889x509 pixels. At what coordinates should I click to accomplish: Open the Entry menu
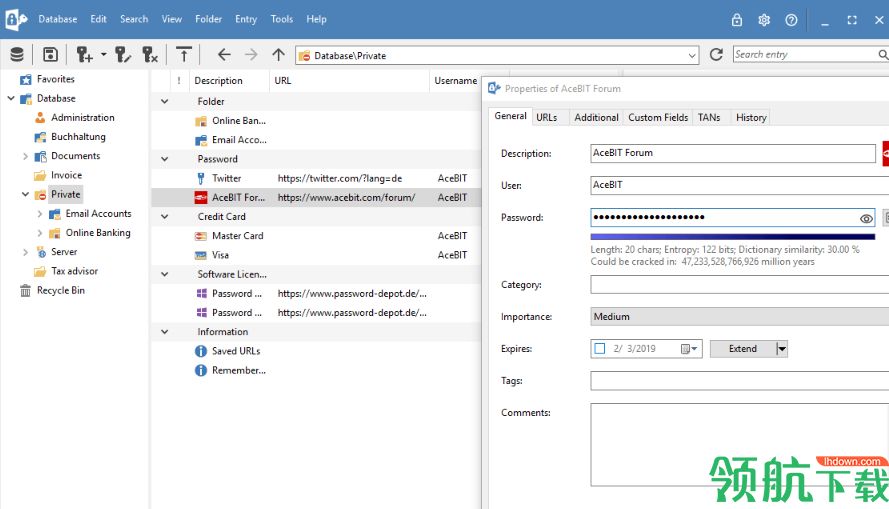click(x=246, y=19)
